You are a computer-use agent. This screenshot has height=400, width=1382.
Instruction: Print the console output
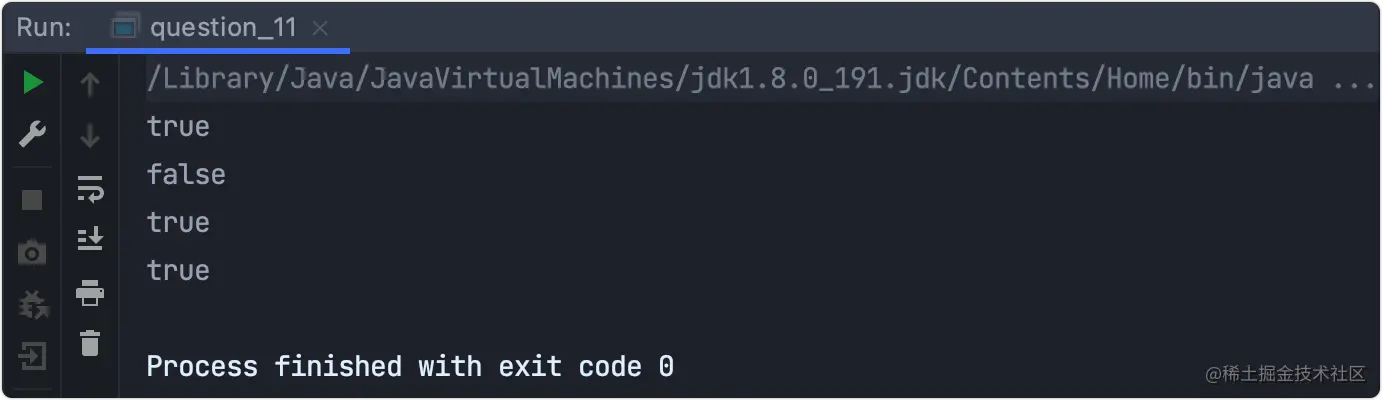tap(90, 293)
